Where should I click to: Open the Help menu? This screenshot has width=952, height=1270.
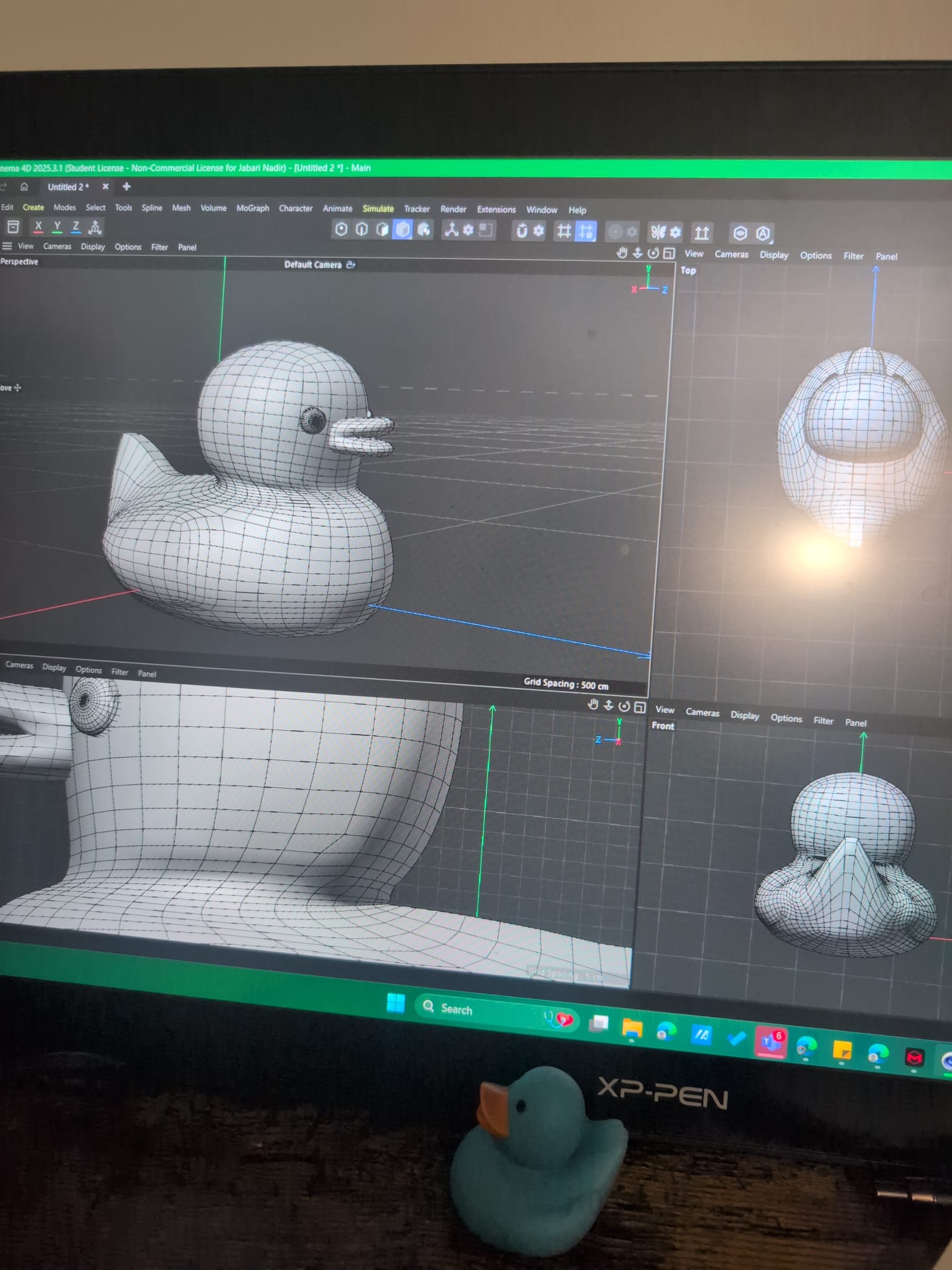577,210
